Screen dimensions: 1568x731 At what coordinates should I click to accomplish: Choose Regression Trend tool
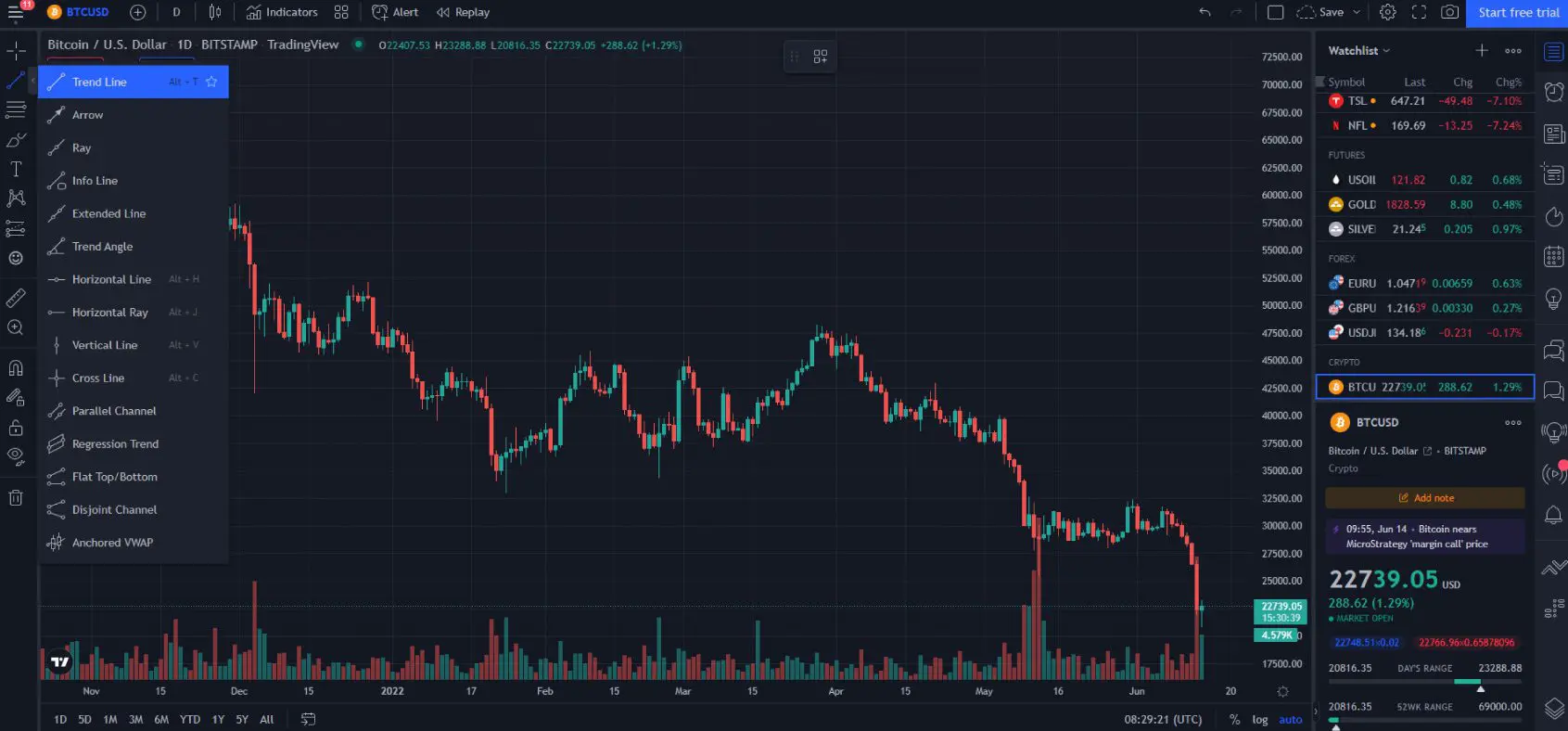133,444
